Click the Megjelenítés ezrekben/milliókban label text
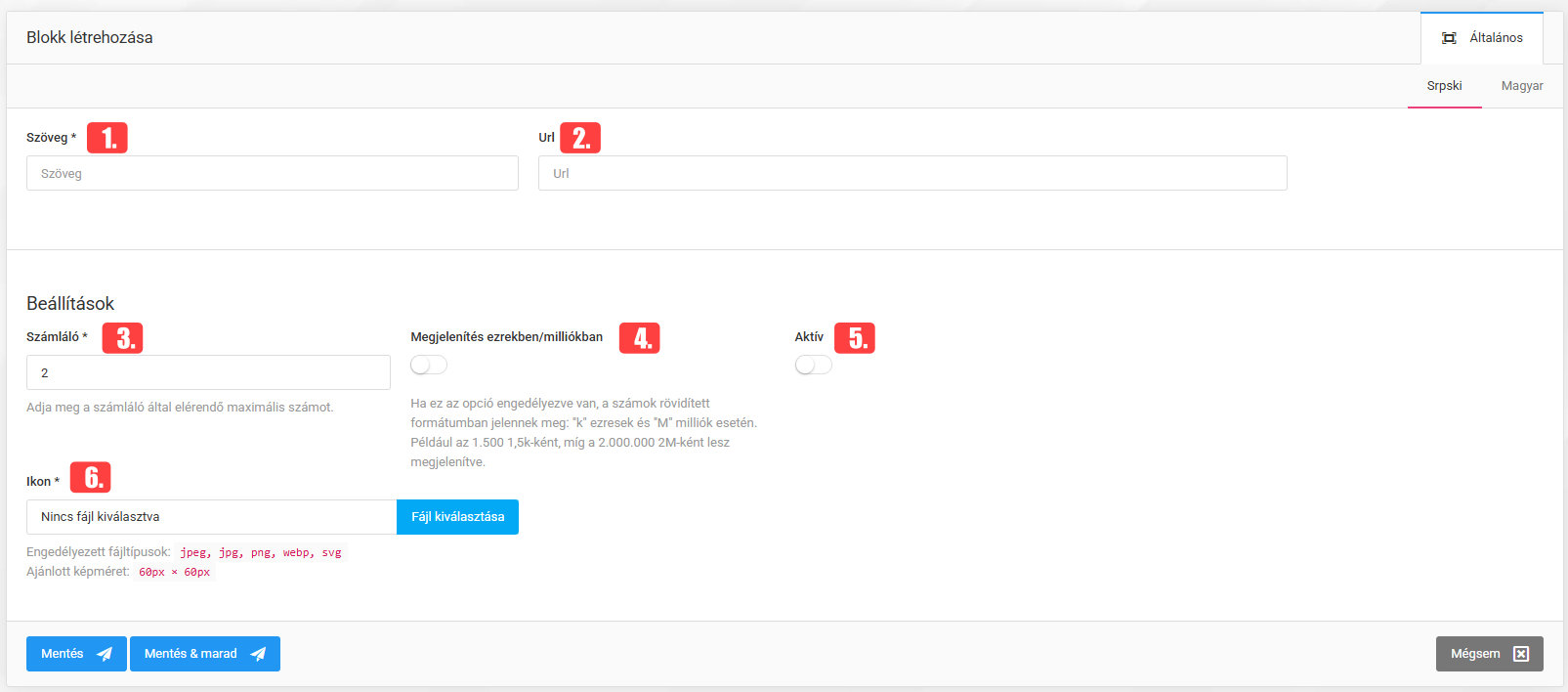The width and height of the screenshot is (1568, 692). (x=506, y=337)
